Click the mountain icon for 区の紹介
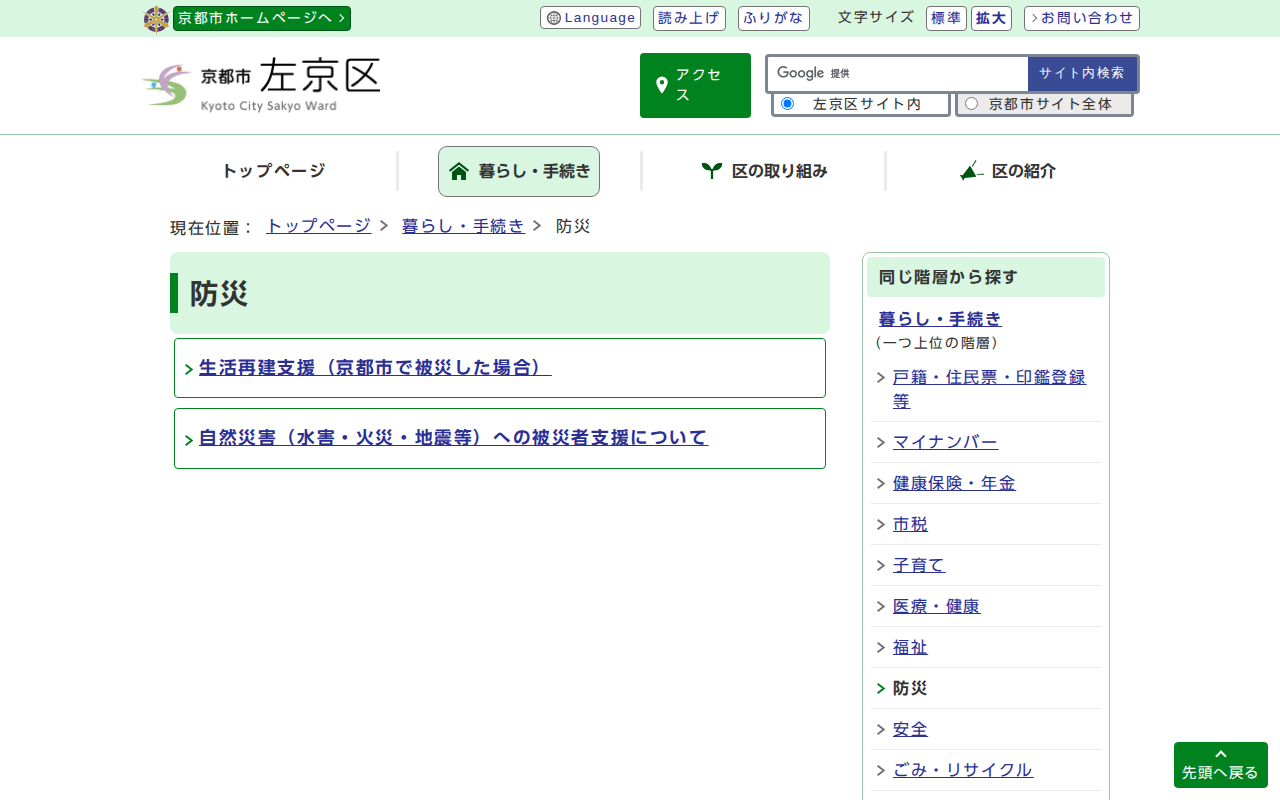 pos(971,171)
